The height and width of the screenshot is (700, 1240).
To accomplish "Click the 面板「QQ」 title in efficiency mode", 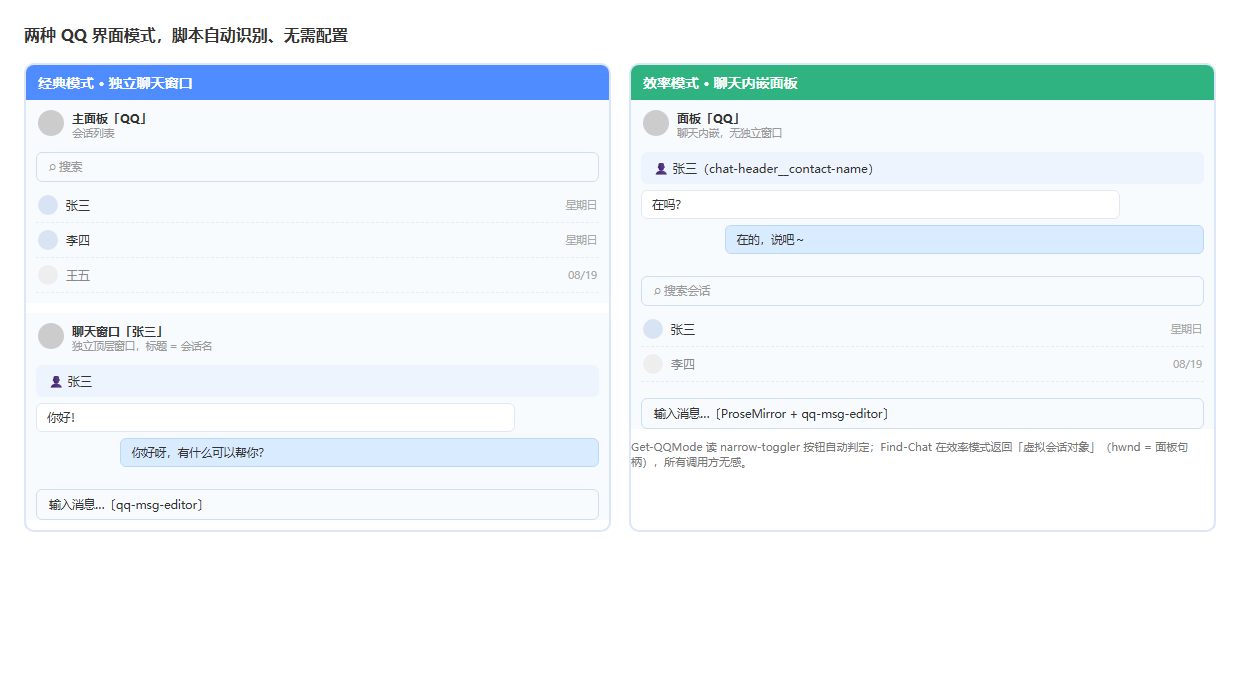I will tap(709, 118).
